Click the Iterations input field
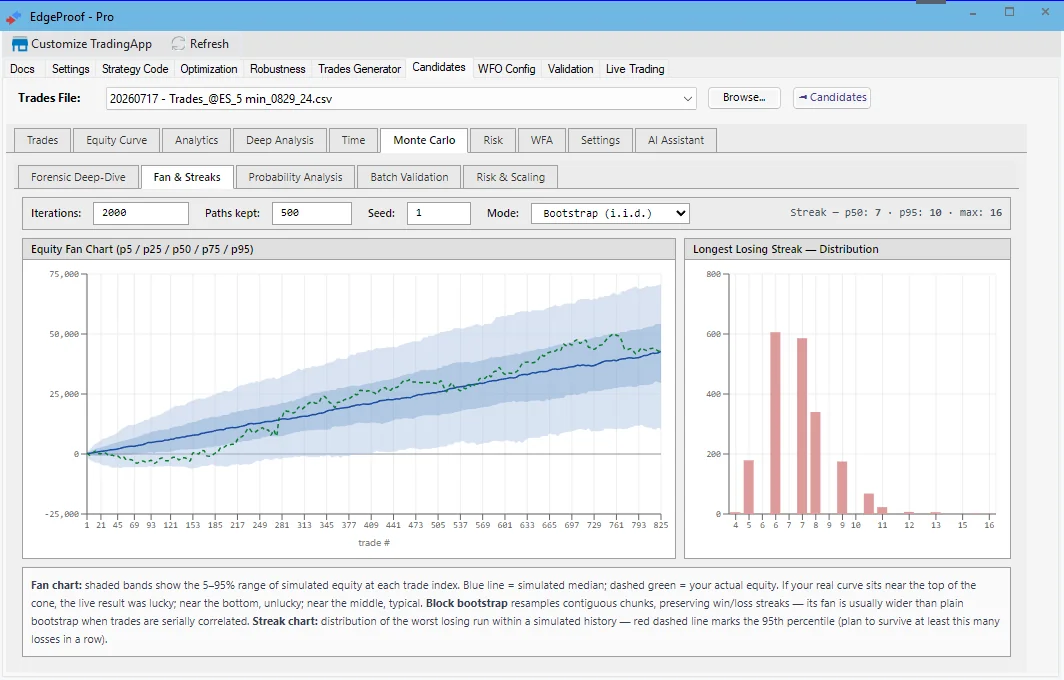 click(x=140, y=213)
